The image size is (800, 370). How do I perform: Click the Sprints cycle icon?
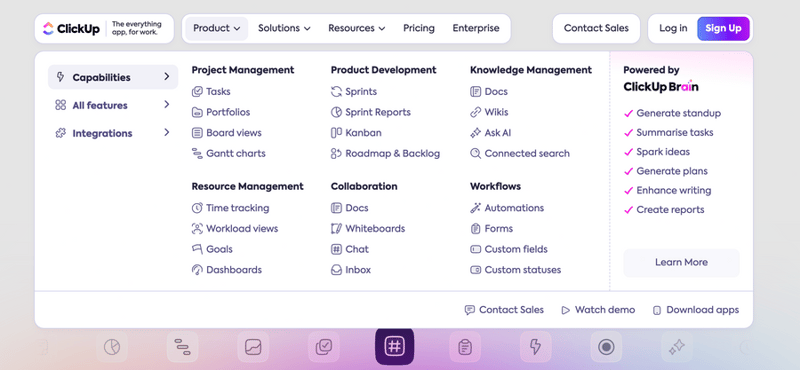point(336,92)
